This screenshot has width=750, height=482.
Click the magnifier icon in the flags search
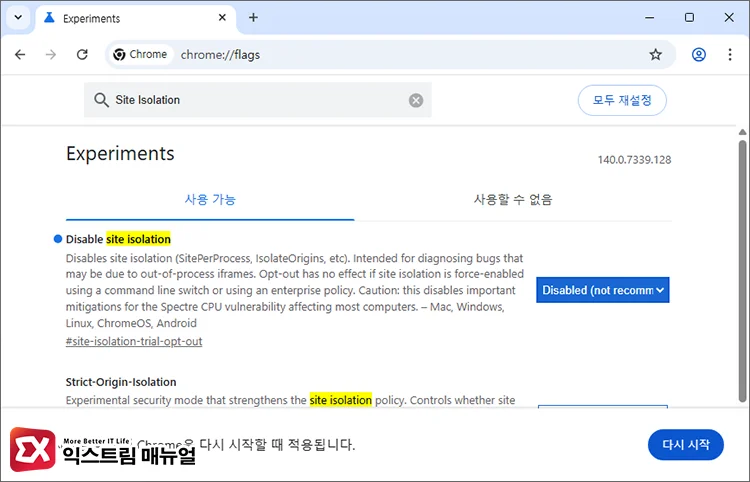(x=101, y=100)
